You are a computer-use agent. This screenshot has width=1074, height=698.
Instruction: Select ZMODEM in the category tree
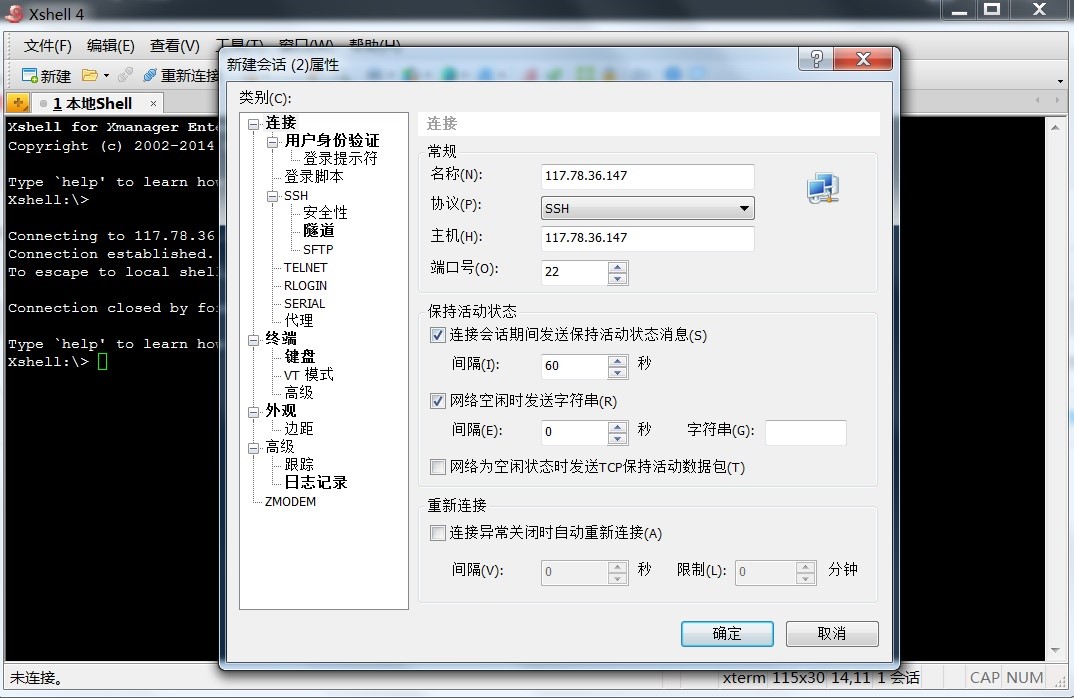coord(290,501)
